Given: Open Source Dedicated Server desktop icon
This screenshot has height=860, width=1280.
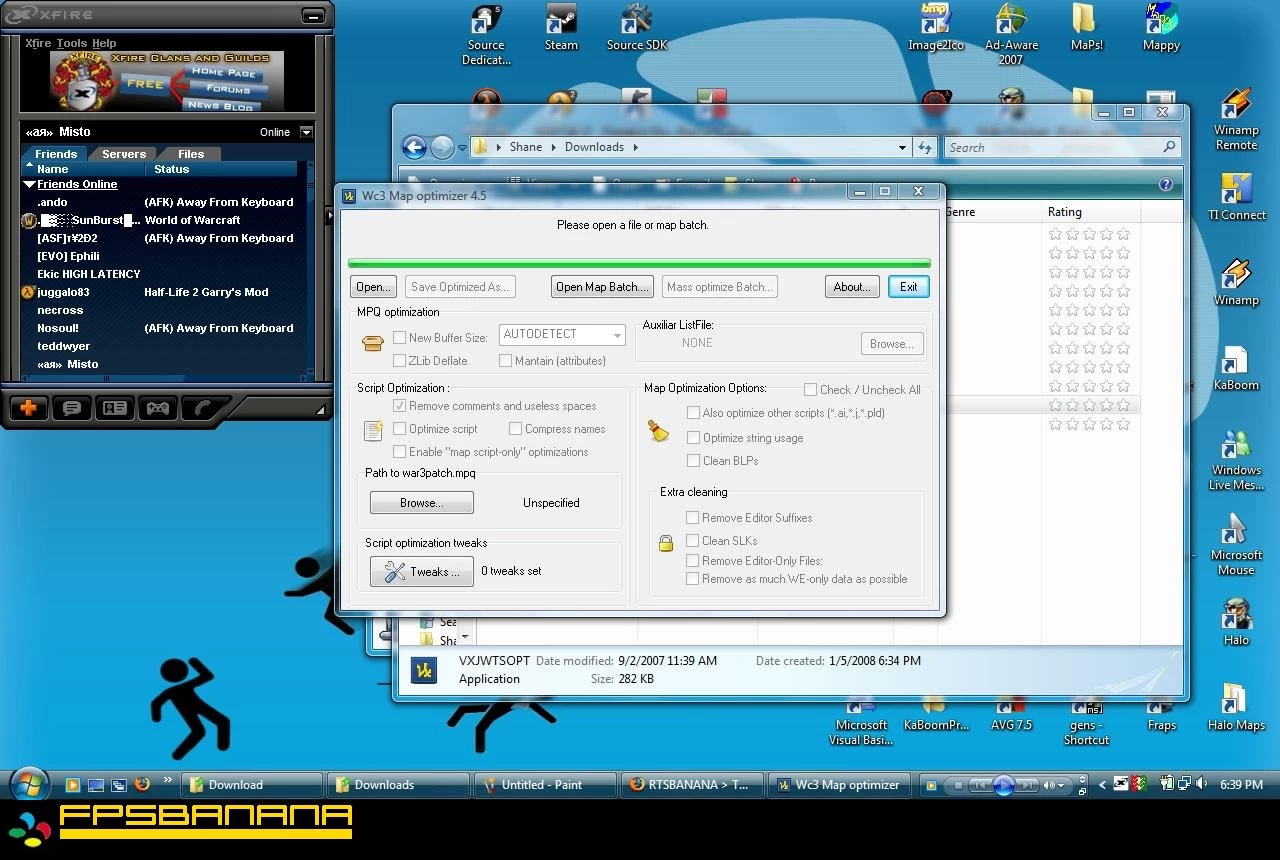Looking at the screenshot, I should click(486, 35).
